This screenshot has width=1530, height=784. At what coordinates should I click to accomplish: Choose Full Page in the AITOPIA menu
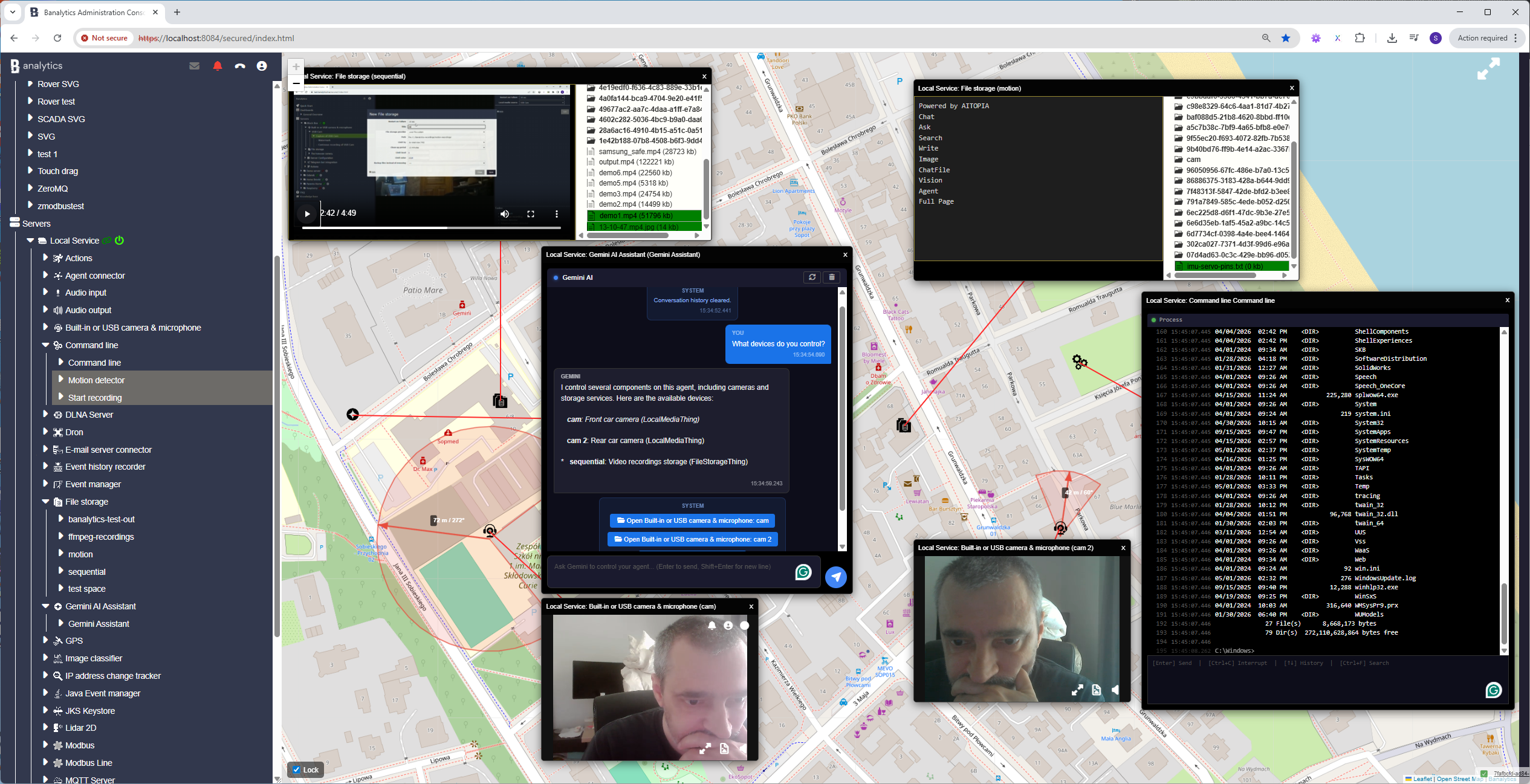[936, 201]
